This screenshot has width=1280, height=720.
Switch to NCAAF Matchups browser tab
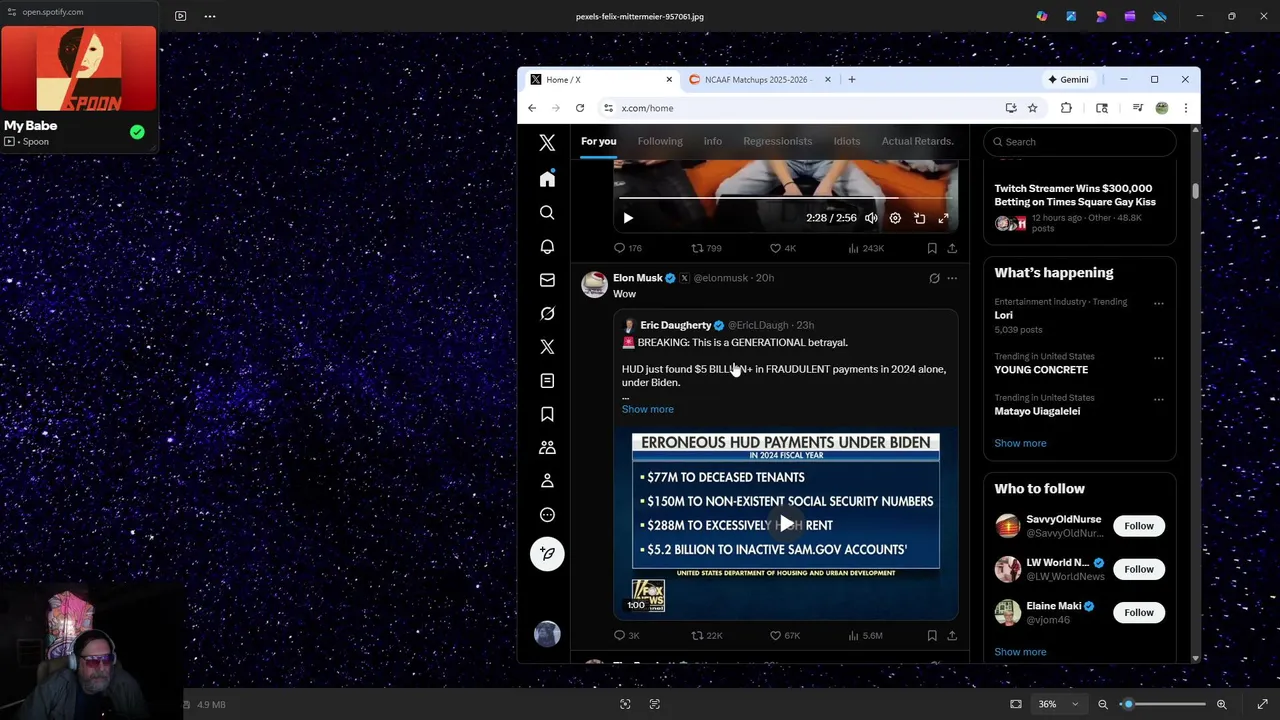coord(757,80)
